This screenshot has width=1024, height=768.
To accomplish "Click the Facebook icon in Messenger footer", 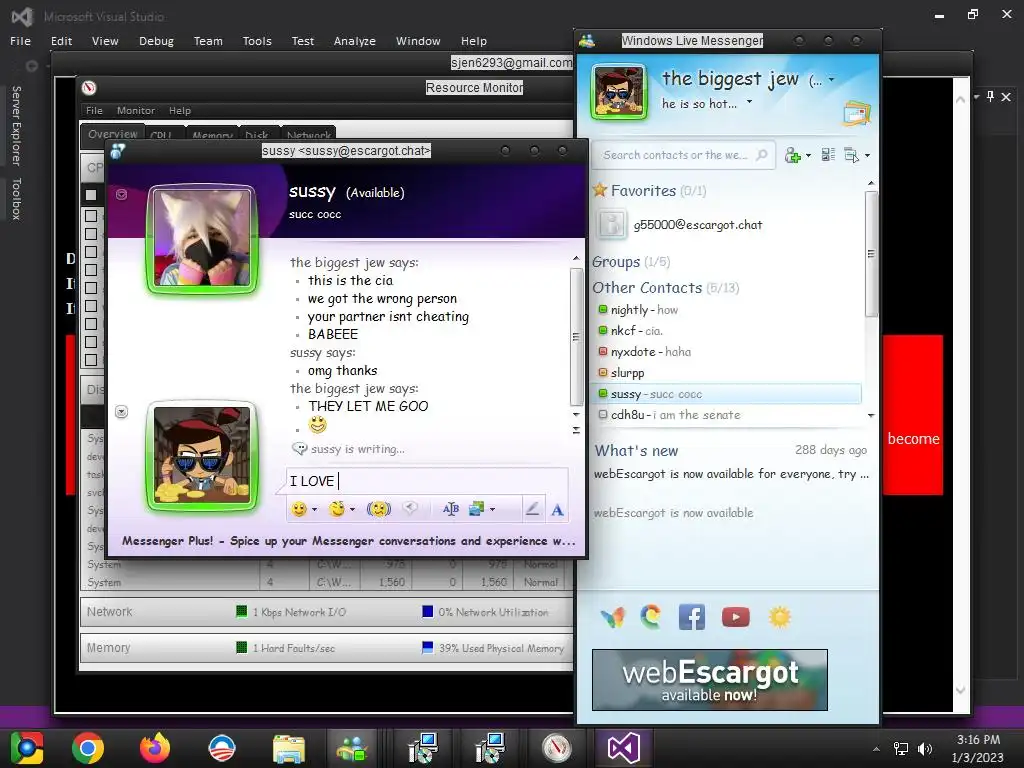I will (692, 616).
